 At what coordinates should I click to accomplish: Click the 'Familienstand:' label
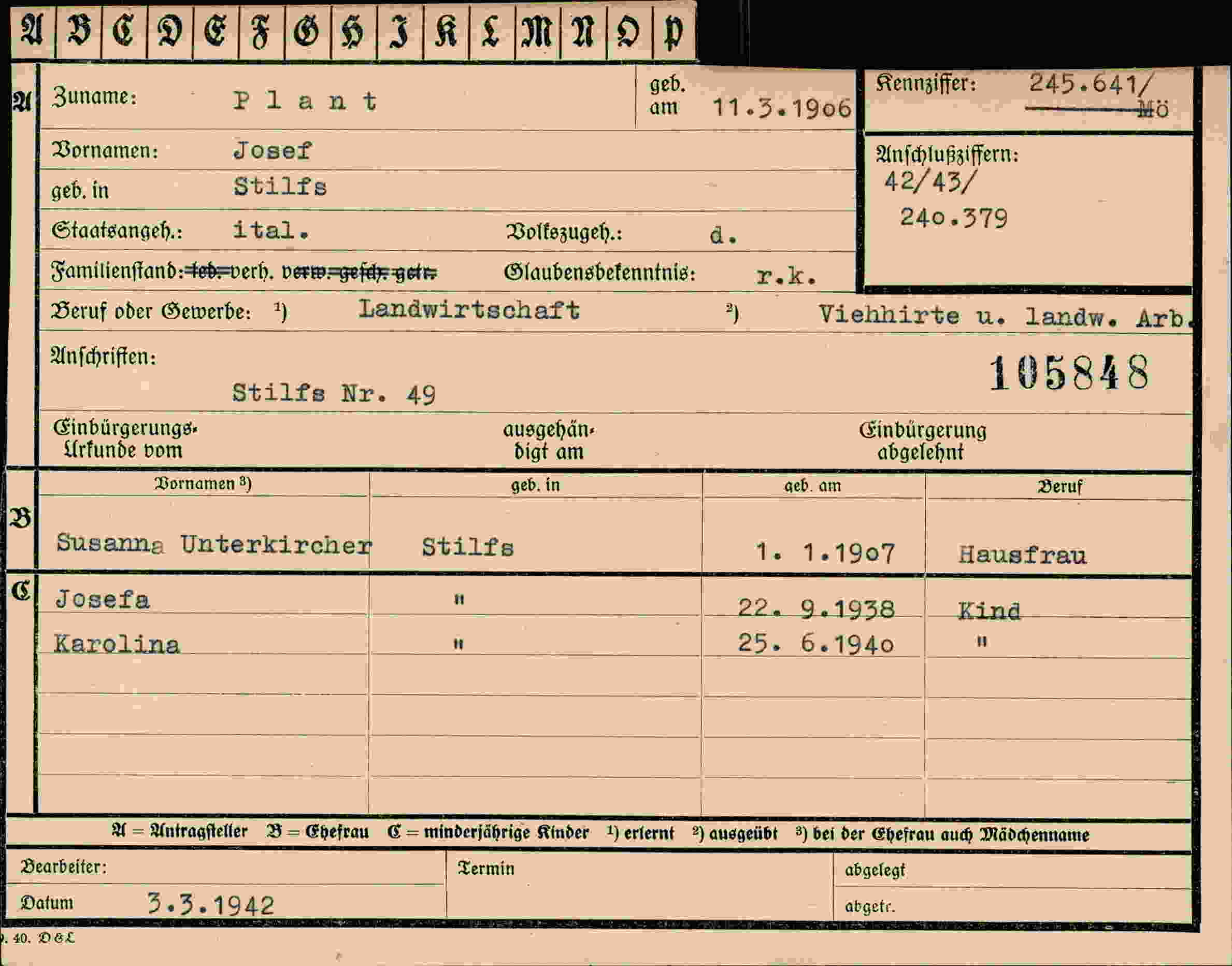click(118, 271)
